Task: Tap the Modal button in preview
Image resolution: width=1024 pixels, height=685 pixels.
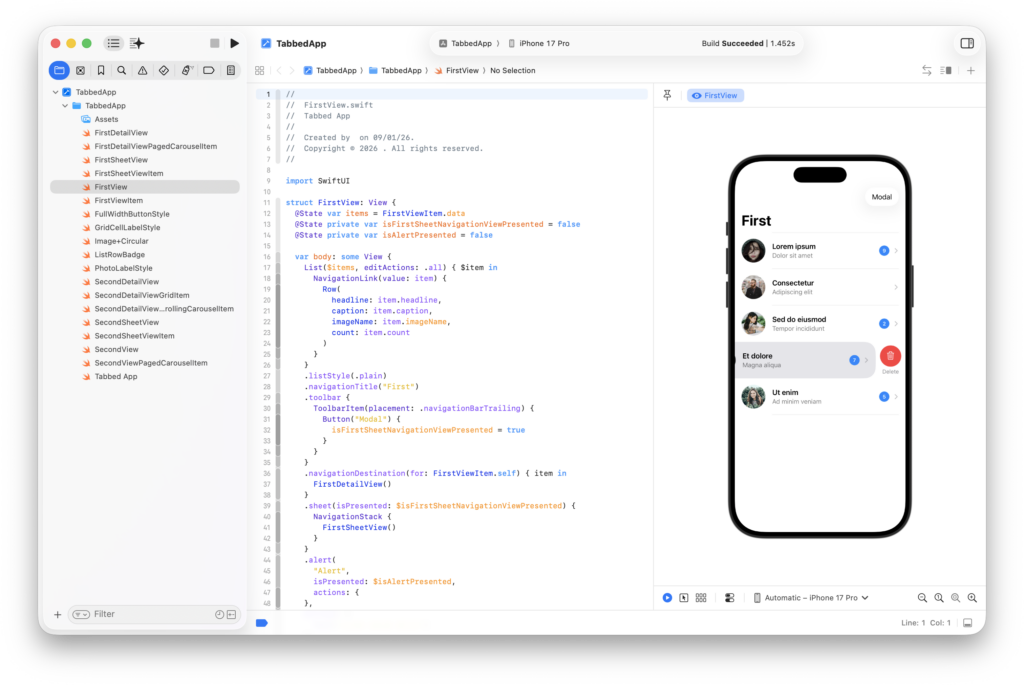Action: pos(881,197)
